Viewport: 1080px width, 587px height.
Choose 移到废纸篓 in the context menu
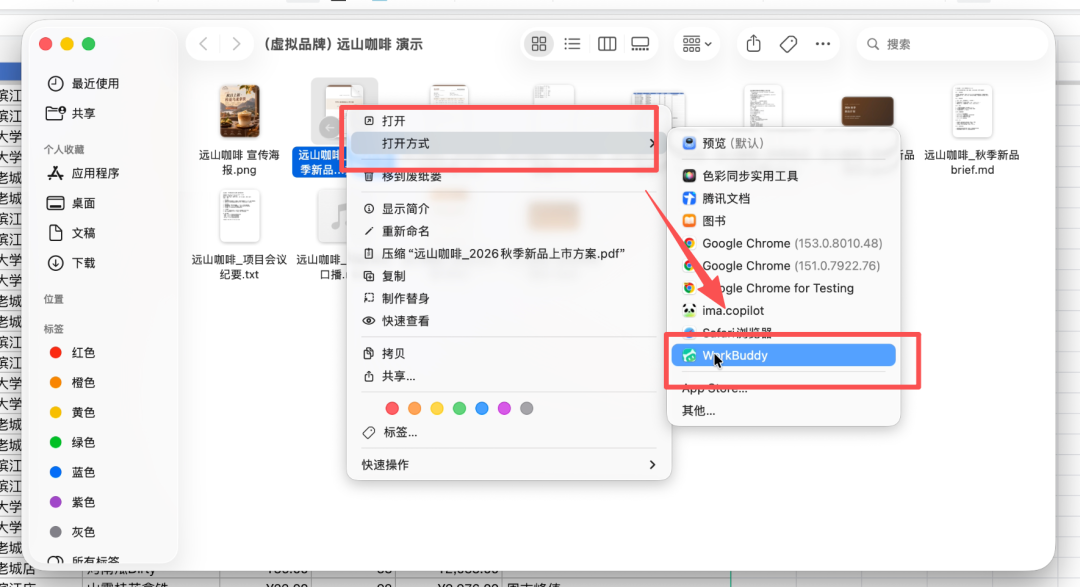point(508,176)
